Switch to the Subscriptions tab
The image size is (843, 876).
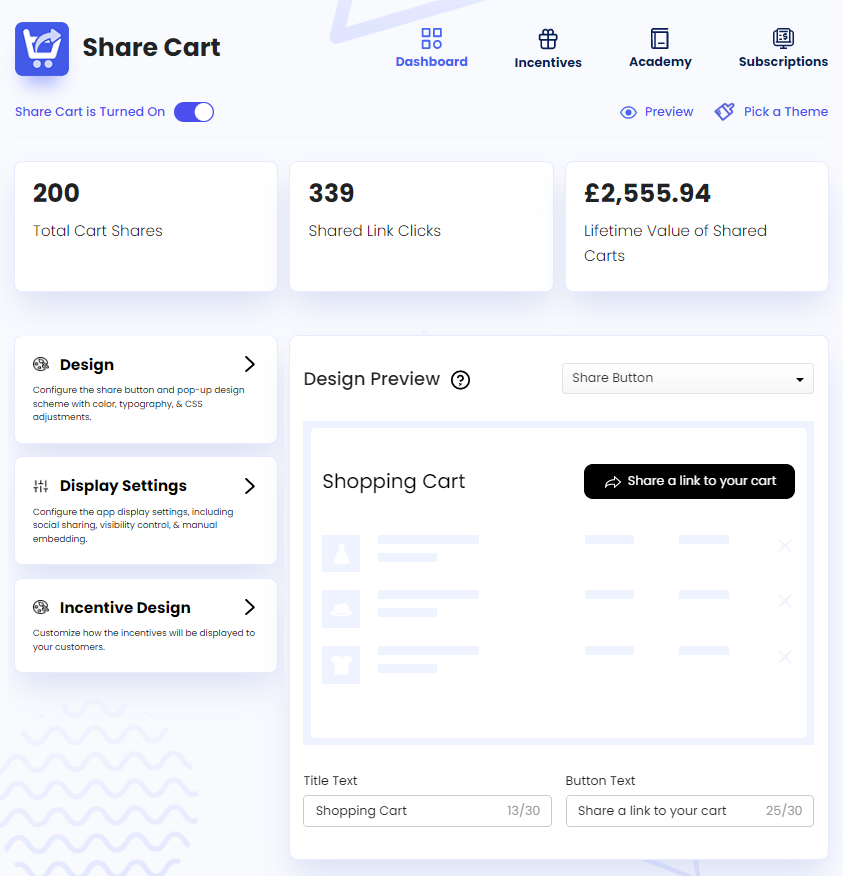783,48
